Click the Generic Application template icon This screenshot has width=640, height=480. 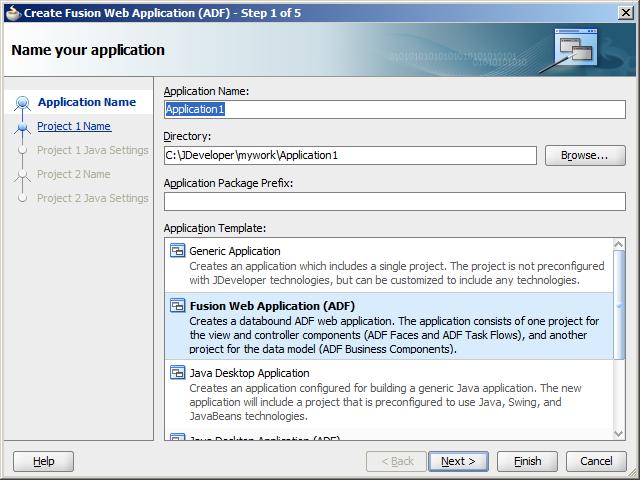click(178, 250)
